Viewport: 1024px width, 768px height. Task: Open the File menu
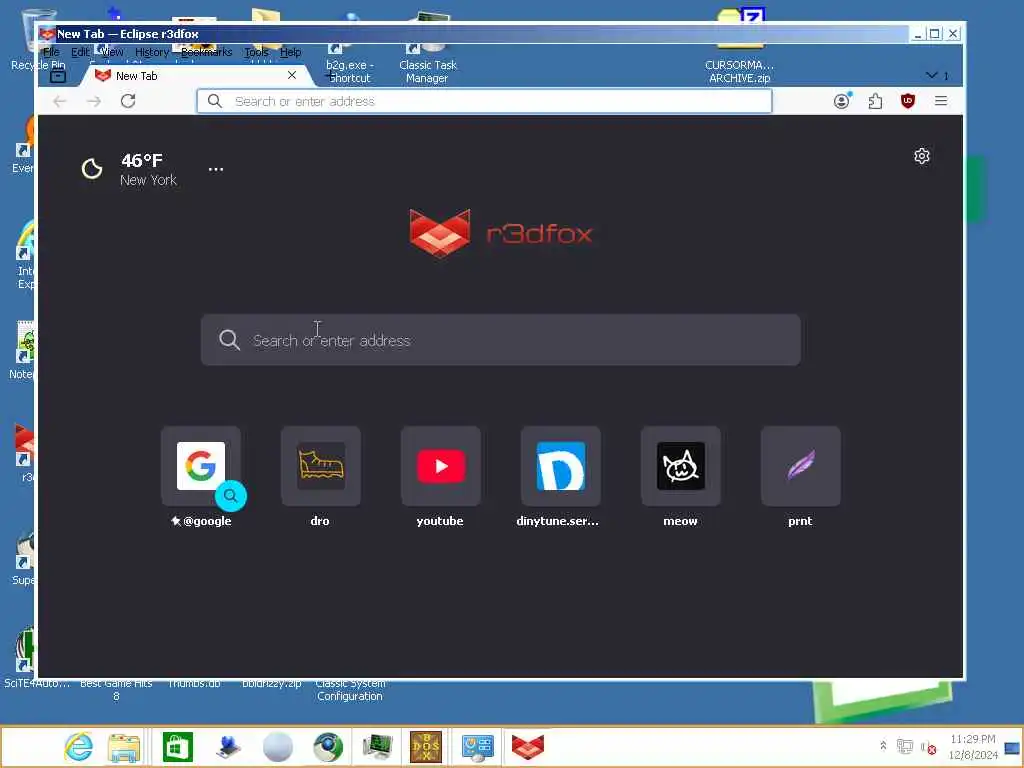(x=51, y=52)
